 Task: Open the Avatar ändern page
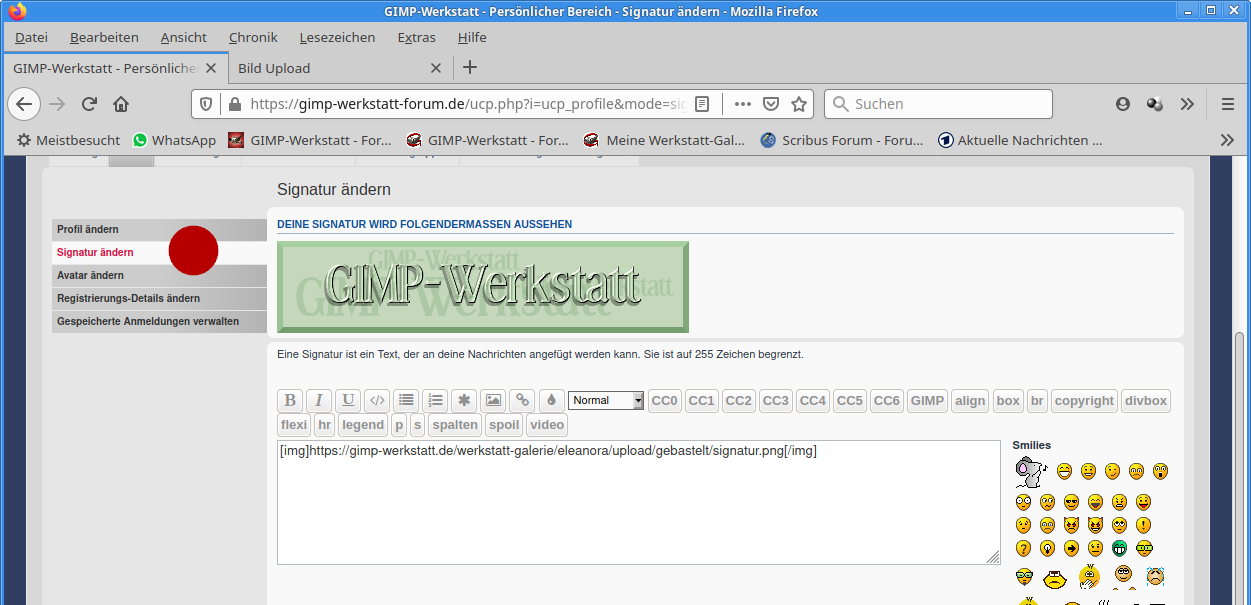pos(90,276)
